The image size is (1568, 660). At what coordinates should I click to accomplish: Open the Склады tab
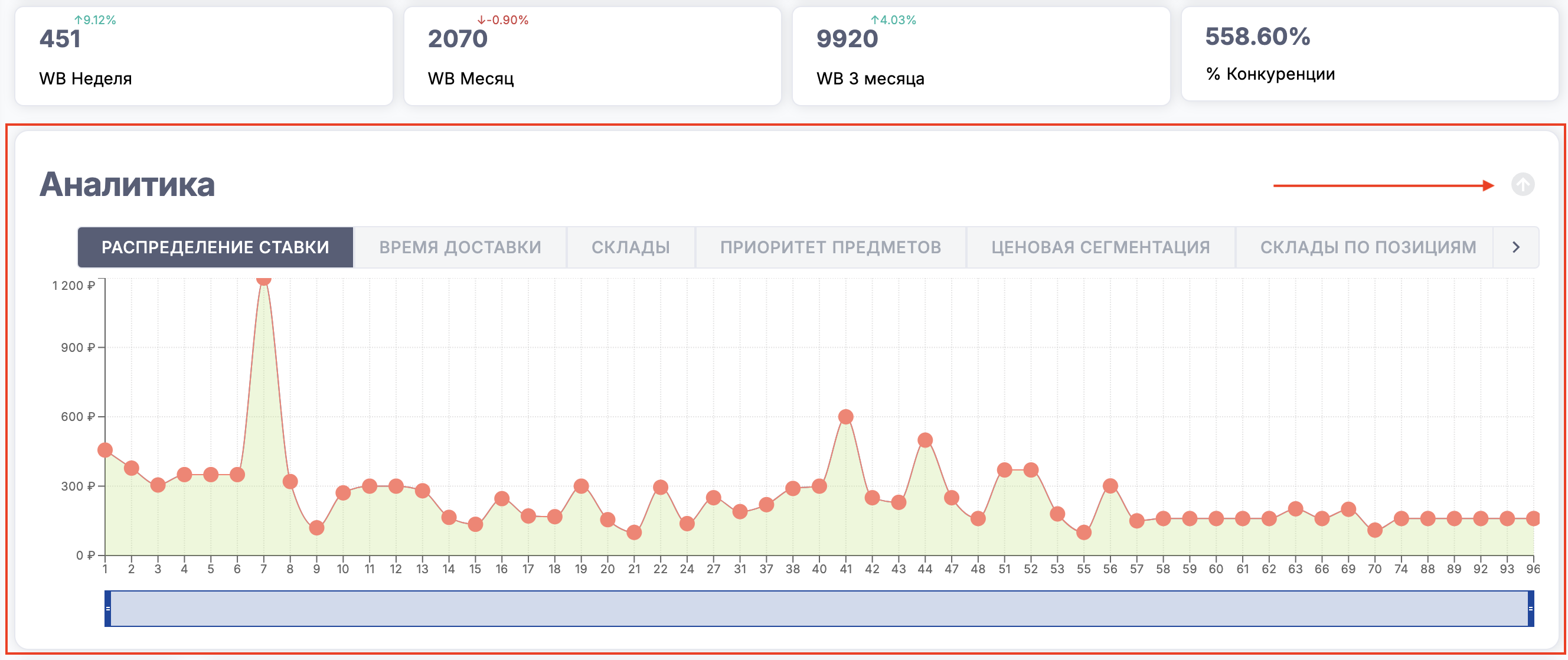(630, 247)
